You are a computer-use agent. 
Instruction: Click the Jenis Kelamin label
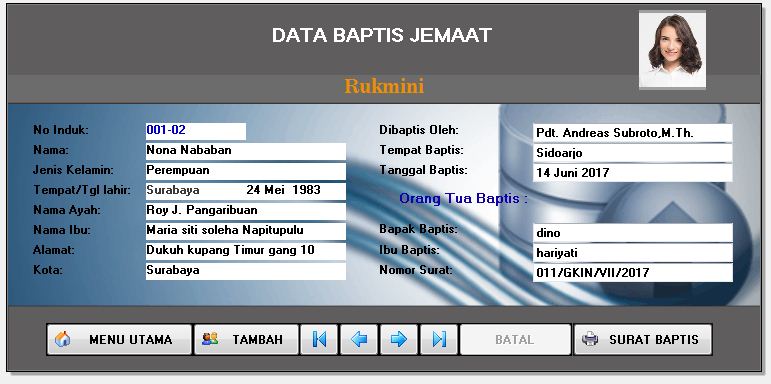coord(73,171)
